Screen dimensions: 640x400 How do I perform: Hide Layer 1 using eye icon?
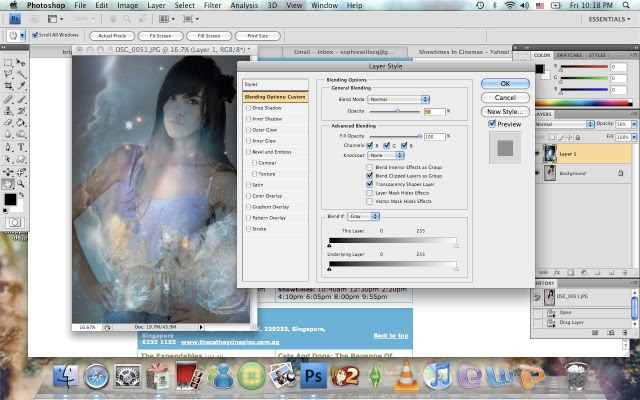(x=537, y=153)
